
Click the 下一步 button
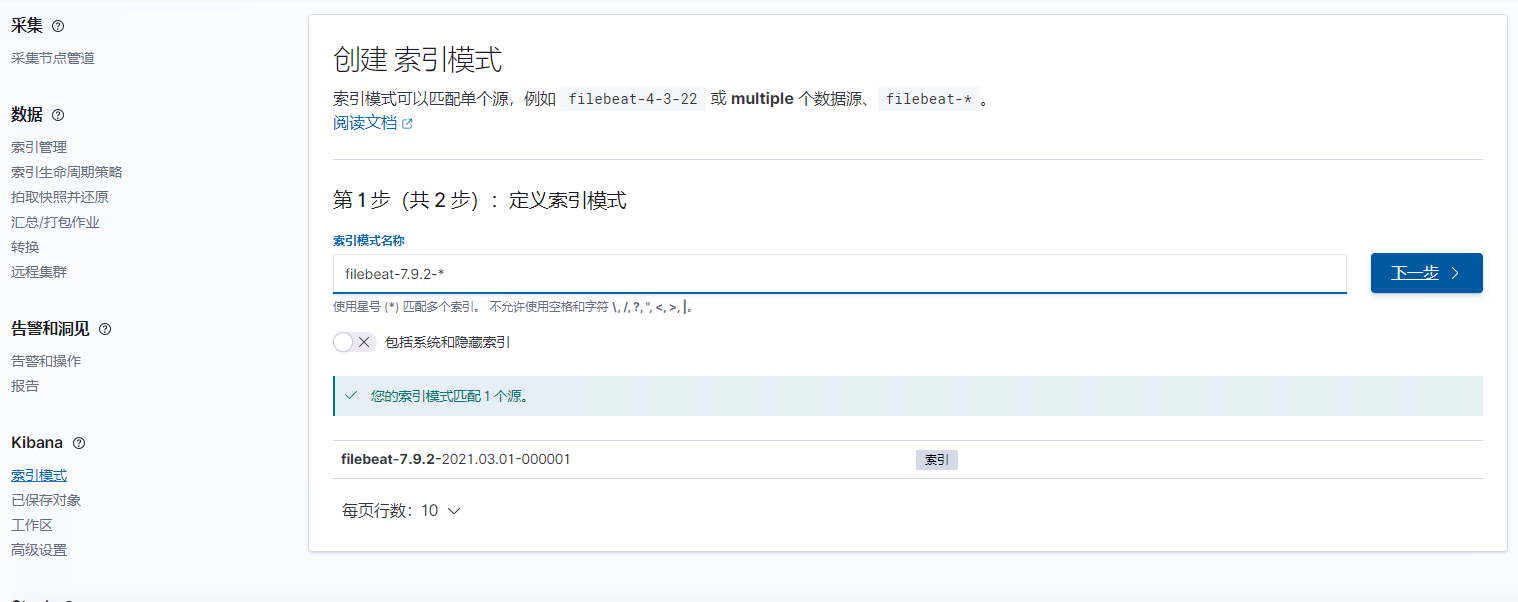pos(1426,273)
